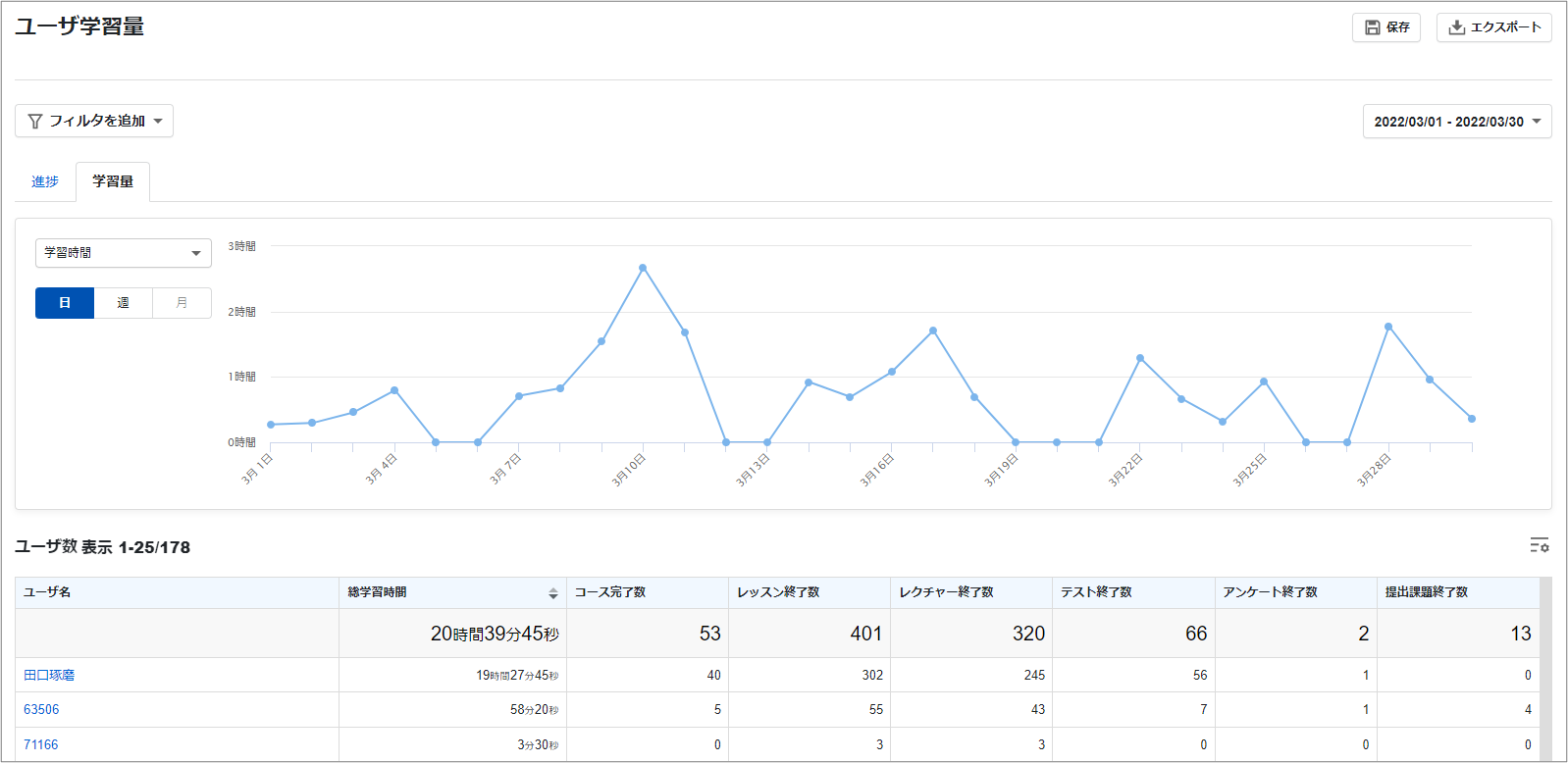Click the March 10 peak data point
Image resolution: width=1568 pixels, height=763 pixels.
(643, 268)
